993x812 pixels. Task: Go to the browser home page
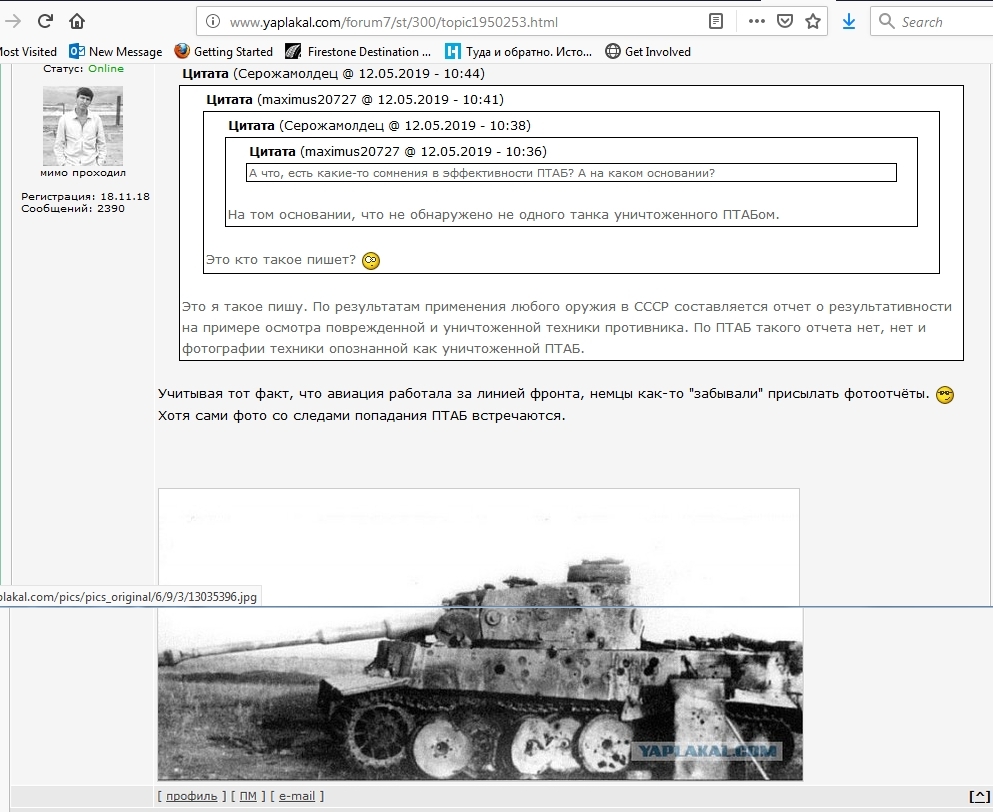click(77, 22)
